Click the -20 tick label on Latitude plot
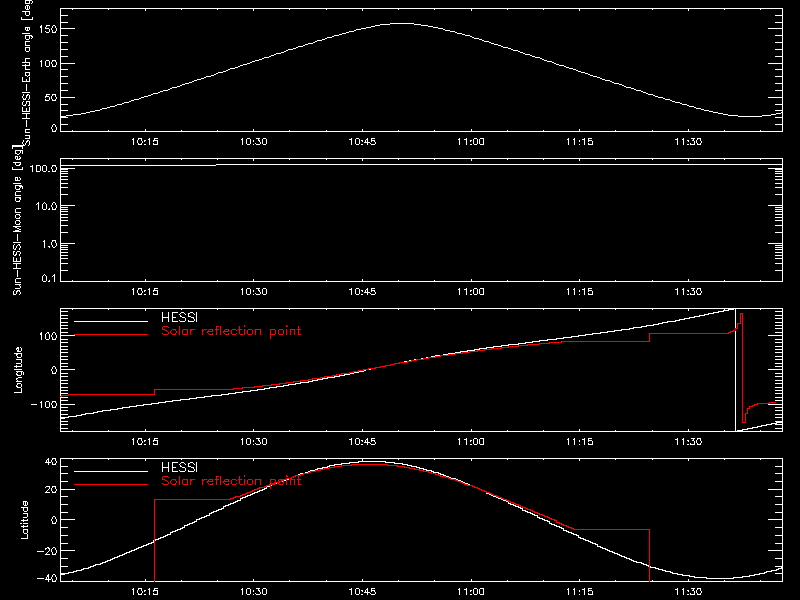 coord(47,551)
